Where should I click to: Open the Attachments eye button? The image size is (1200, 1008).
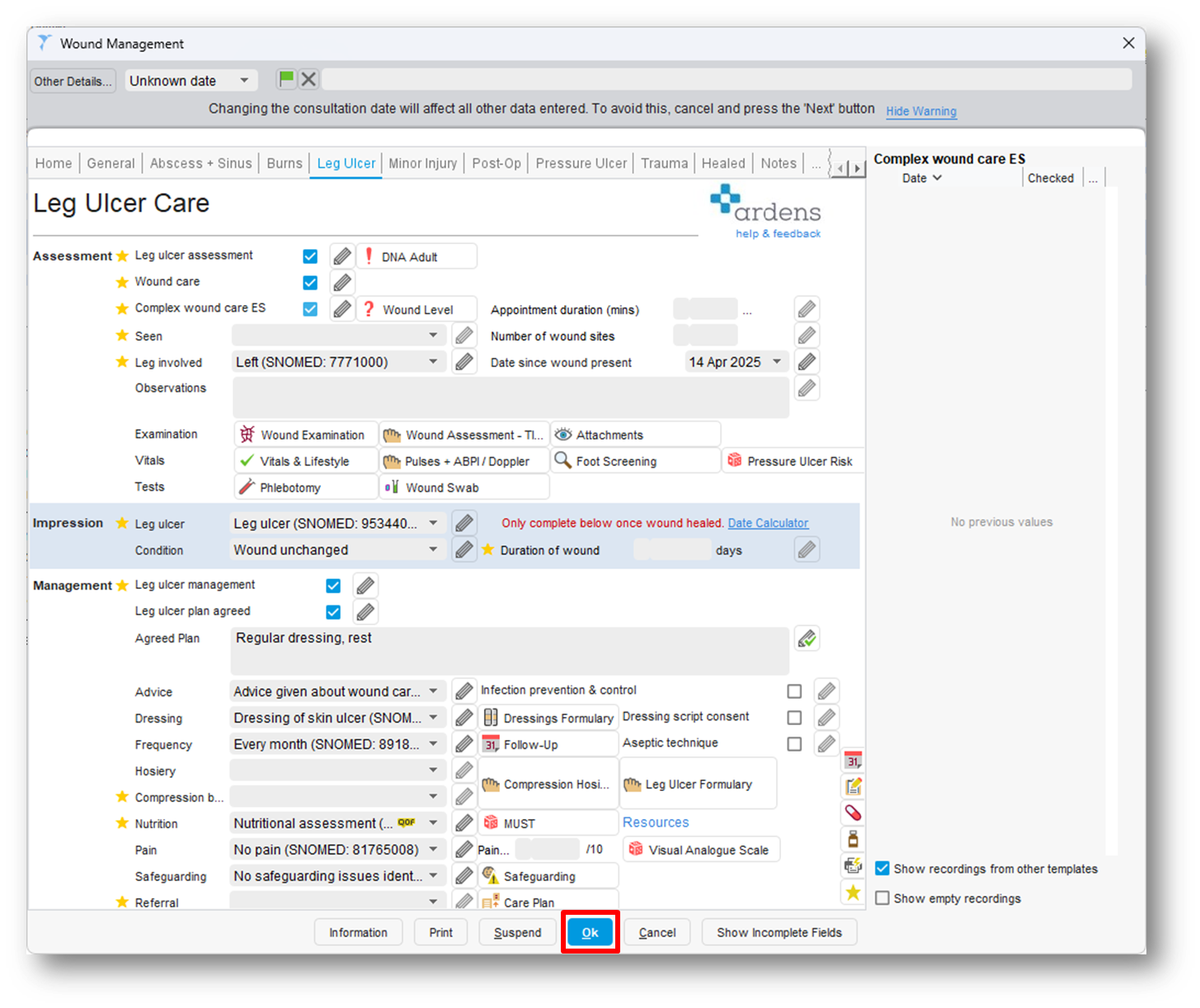click(x=635, y=435)
